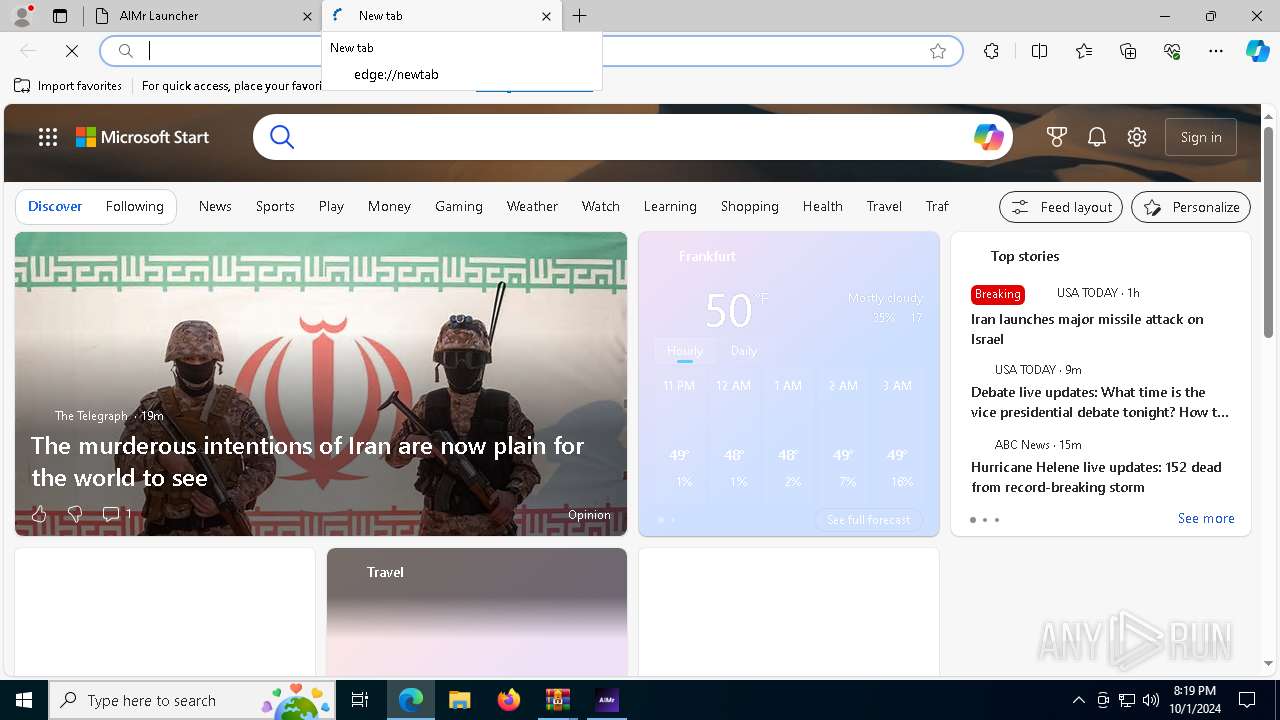Open Microsoft Start app launcher grid
Screen dimensions: 1280x720
click(x=48, y=137)
